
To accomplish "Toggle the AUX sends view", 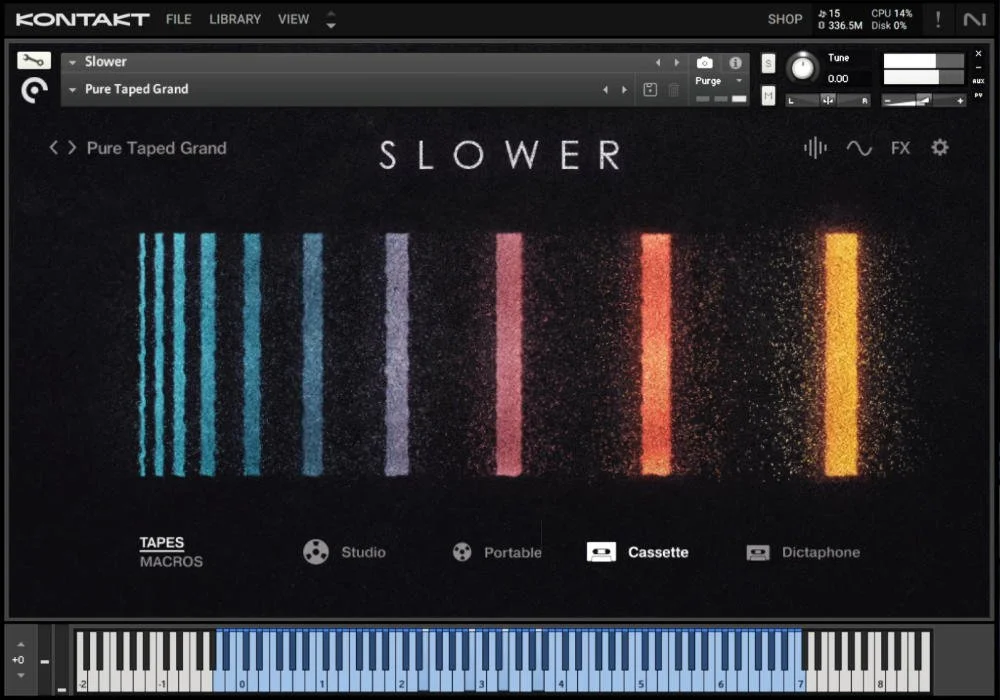I will coord(978,81).
